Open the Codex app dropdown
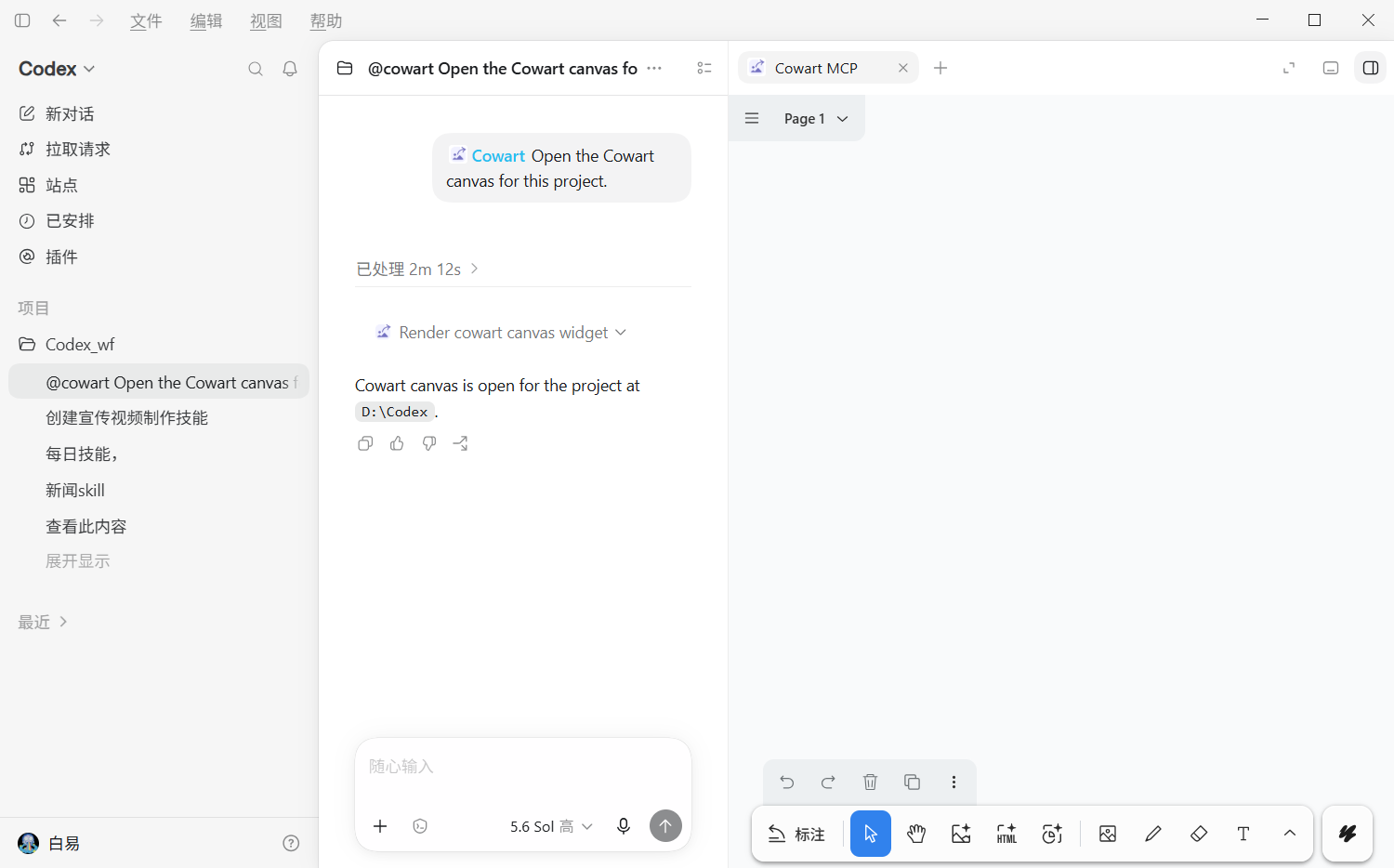Viewport: 1394px width, 868px height. tap(57, 69)
